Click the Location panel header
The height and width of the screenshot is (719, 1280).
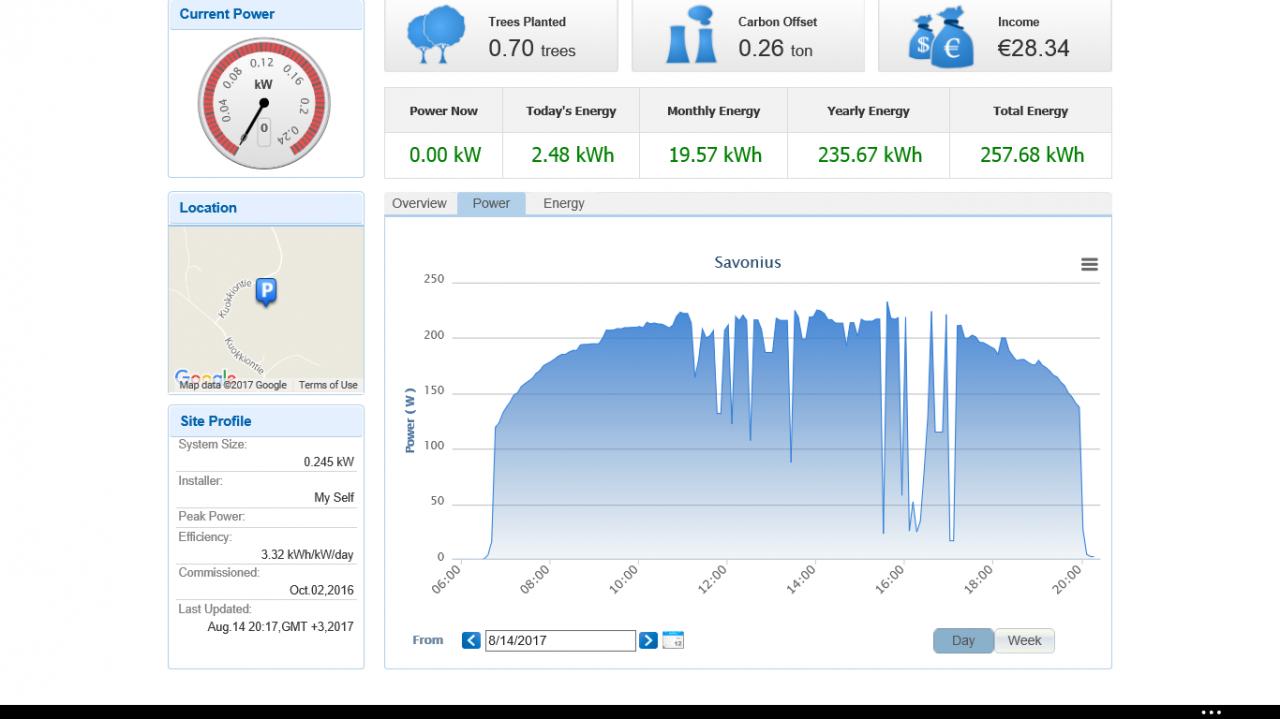(x=266, y=208)
